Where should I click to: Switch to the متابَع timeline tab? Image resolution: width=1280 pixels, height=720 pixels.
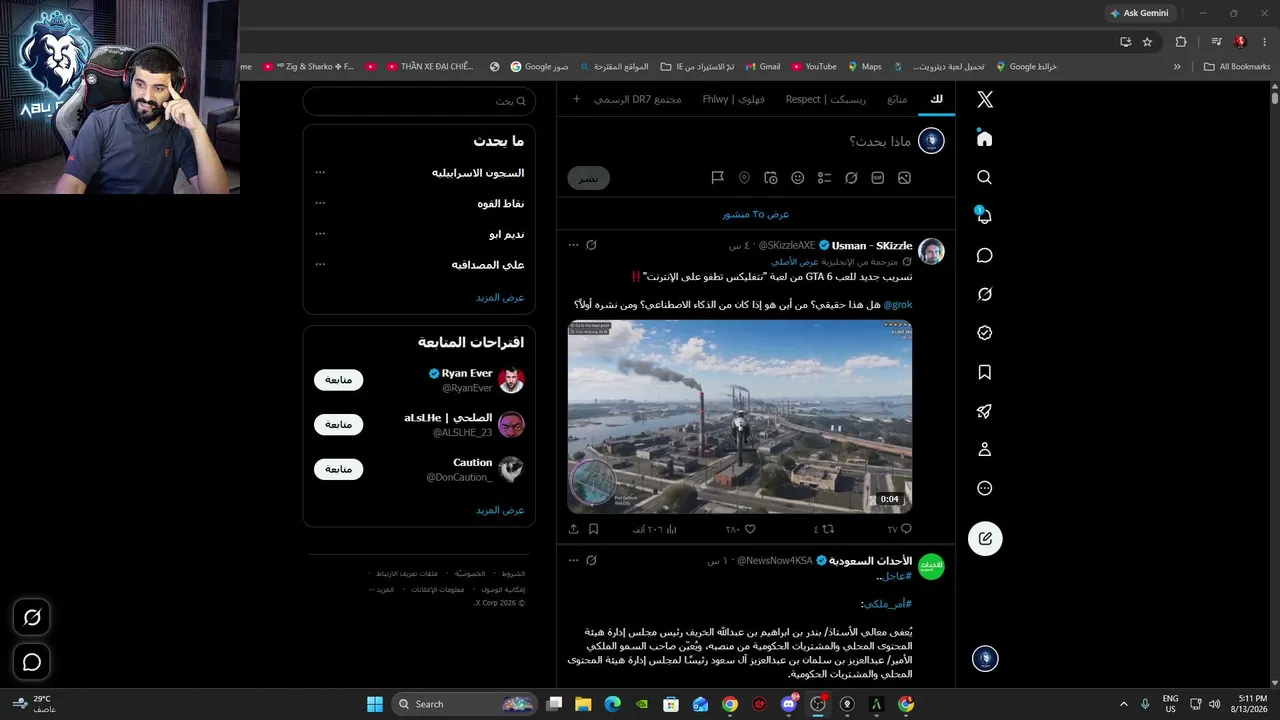pyautogui.click(x=897, y=99)
